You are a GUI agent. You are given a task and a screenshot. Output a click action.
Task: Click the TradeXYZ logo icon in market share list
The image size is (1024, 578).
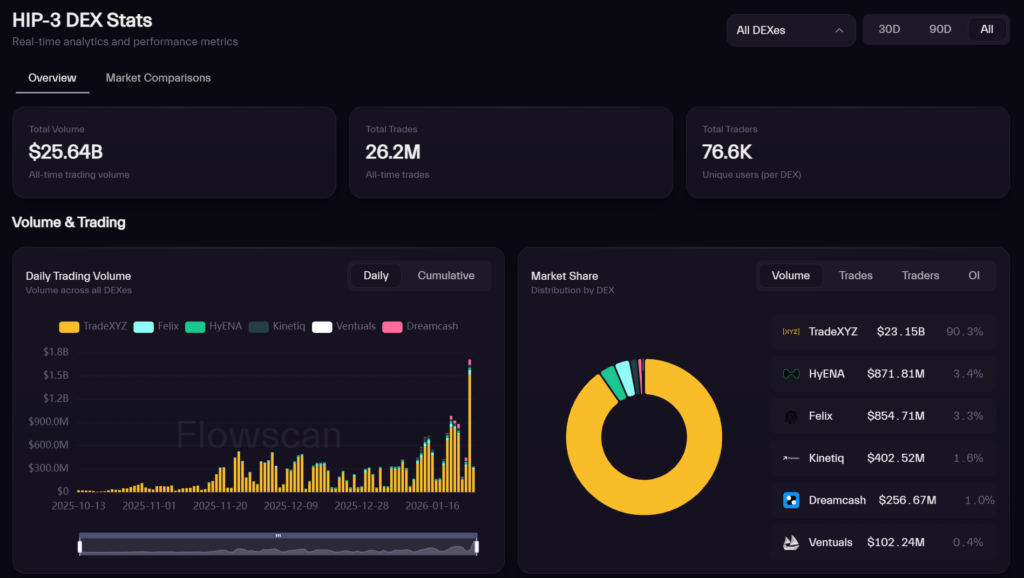point(791,331)
